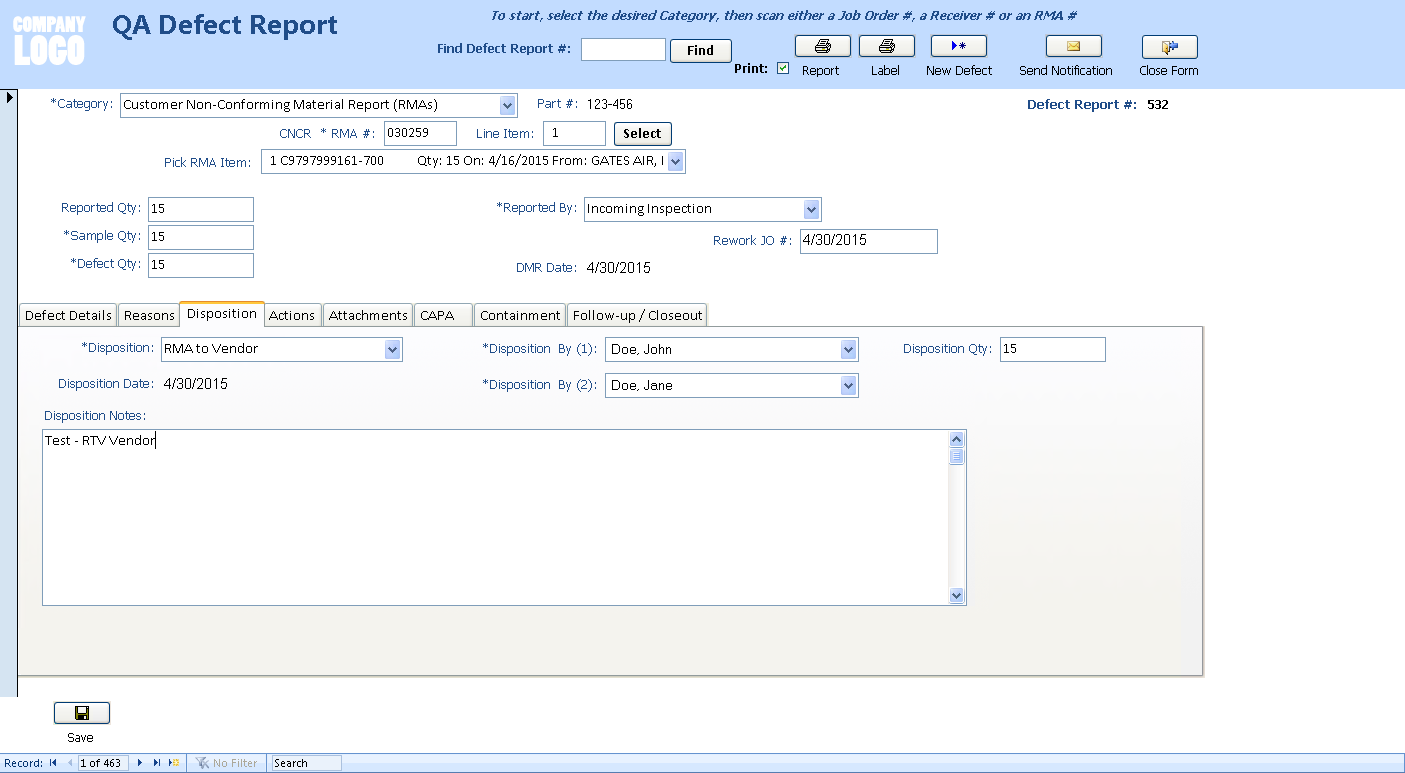Go to first record navigation arrow
The width and height of the screenshot is (1405, 773).
pos(53,763)
